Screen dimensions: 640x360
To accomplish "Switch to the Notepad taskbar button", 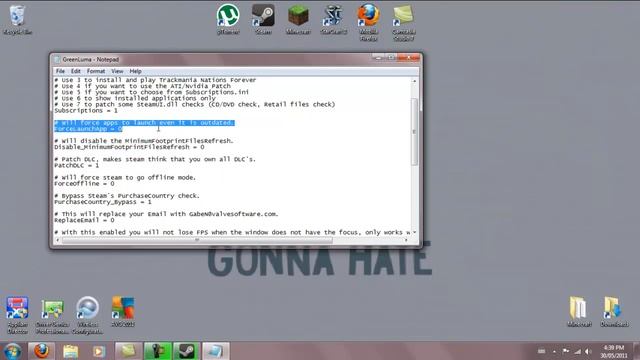I will point(216,351).
